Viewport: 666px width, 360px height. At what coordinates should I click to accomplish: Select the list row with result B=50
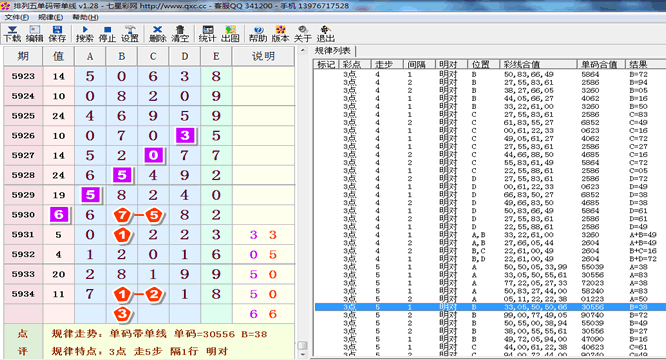click(490, 107)
